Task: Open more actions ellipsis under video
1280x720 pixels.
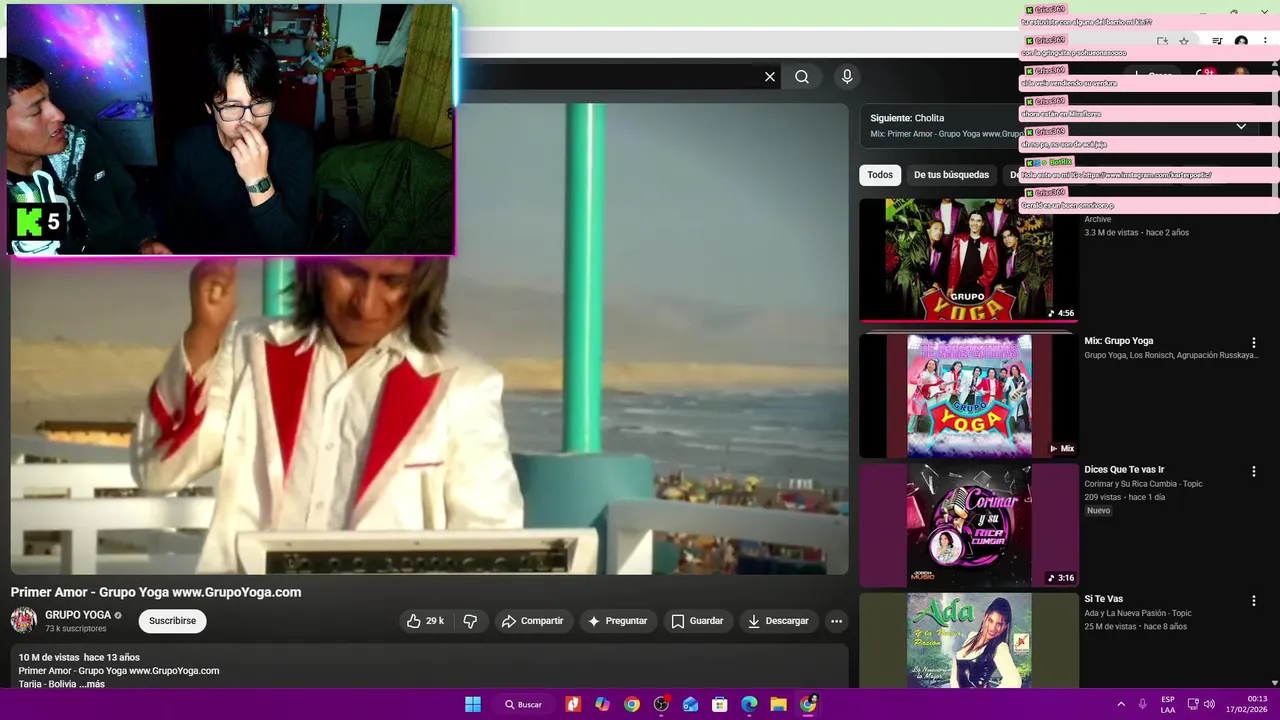Action: click(836, 621)
